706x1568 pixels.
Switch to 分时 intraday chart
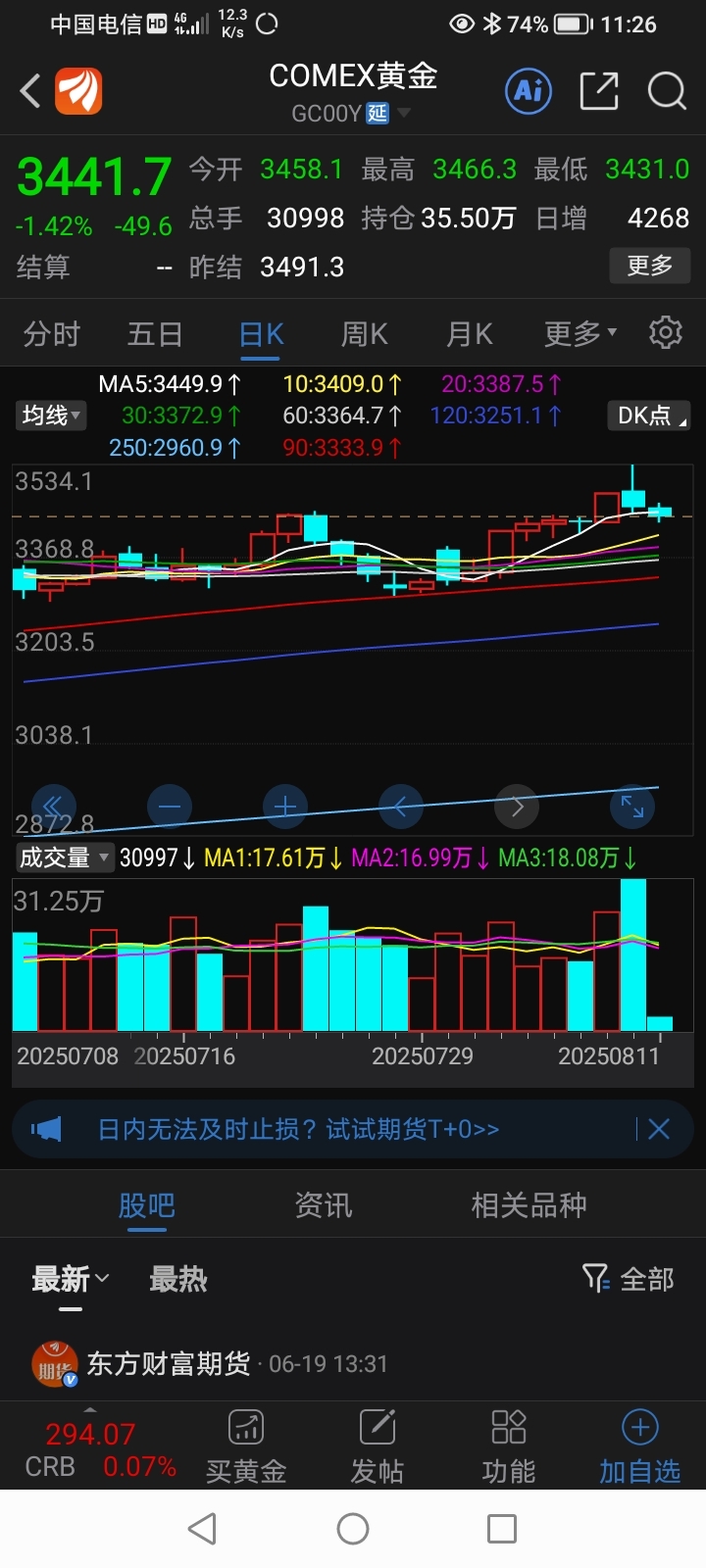coord(51,334)
